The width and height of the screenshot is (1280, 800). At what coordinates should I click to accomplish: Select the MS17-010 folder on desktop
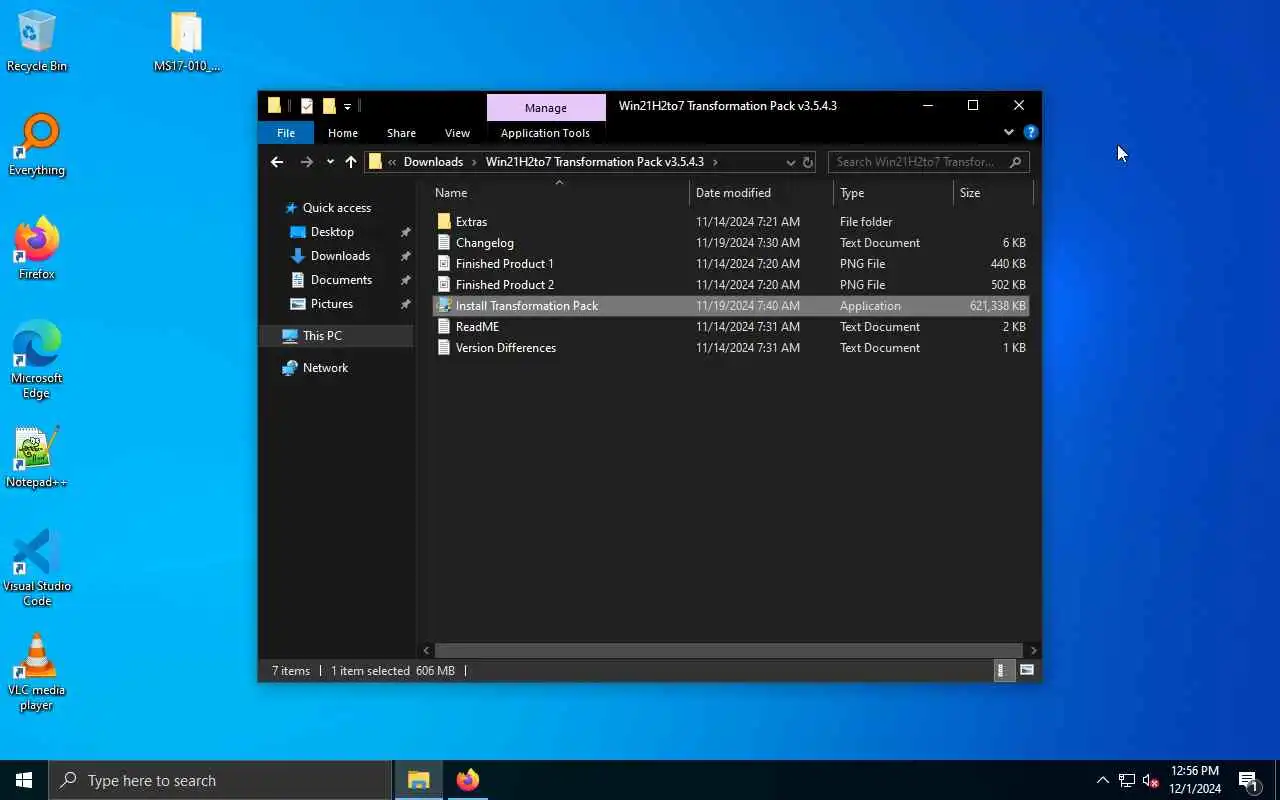(x=187, y=41)
